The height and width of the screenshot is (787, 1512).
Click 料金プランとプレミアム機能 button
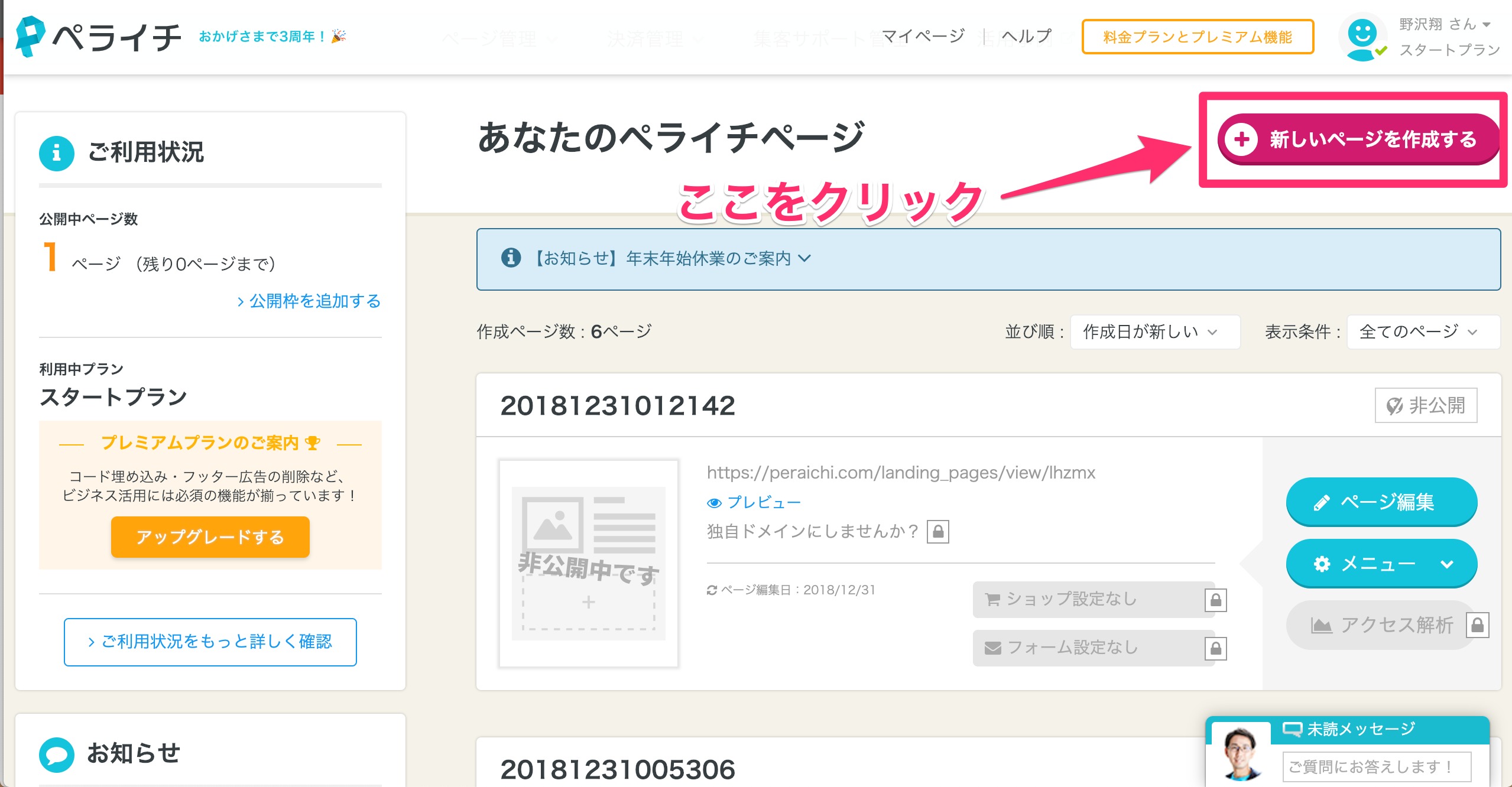(x=1198, y=37)
